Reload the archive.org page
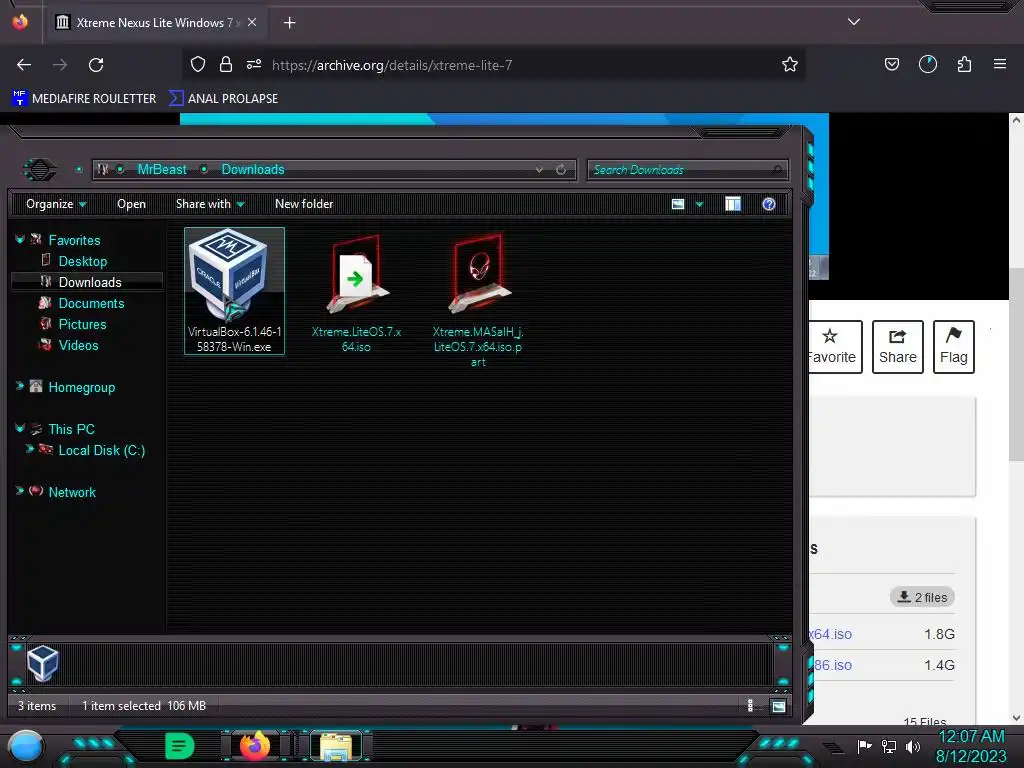 96,65
